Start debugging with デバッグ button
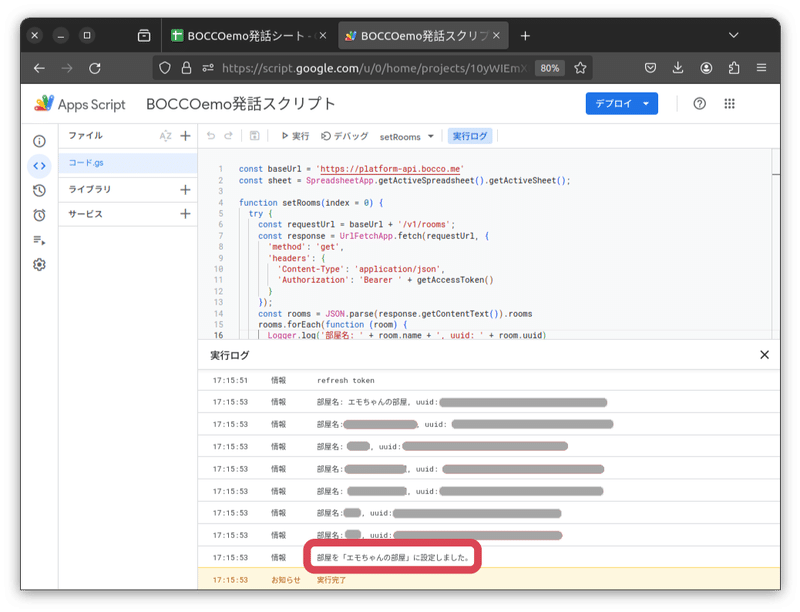The height and width of the screenshot is (612, 800). [344, 136]
